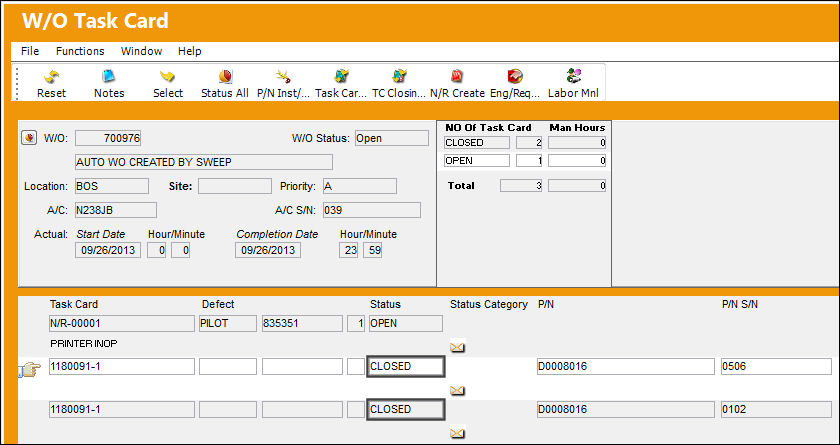Click the lookup icon beside W/O label

click(30, 138)
